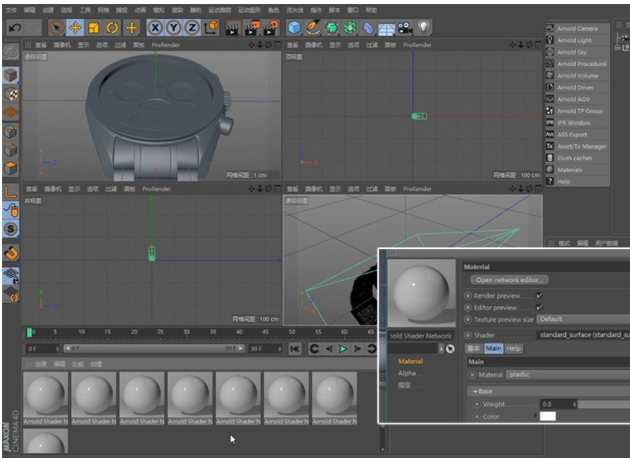Open the Texture preview size dropdown
The image size is (630, 458).
580,319
